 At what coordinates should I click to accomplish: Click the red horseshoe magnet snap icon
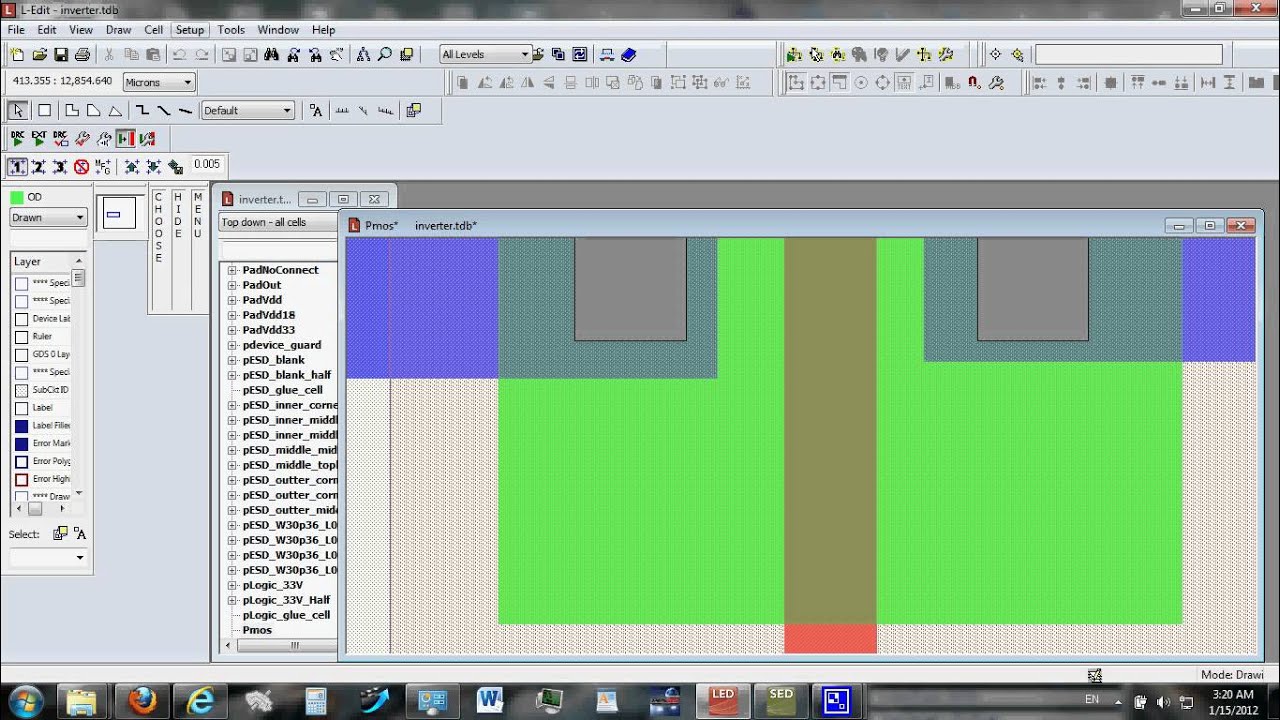pyautogui.click(x=974, y=83)
